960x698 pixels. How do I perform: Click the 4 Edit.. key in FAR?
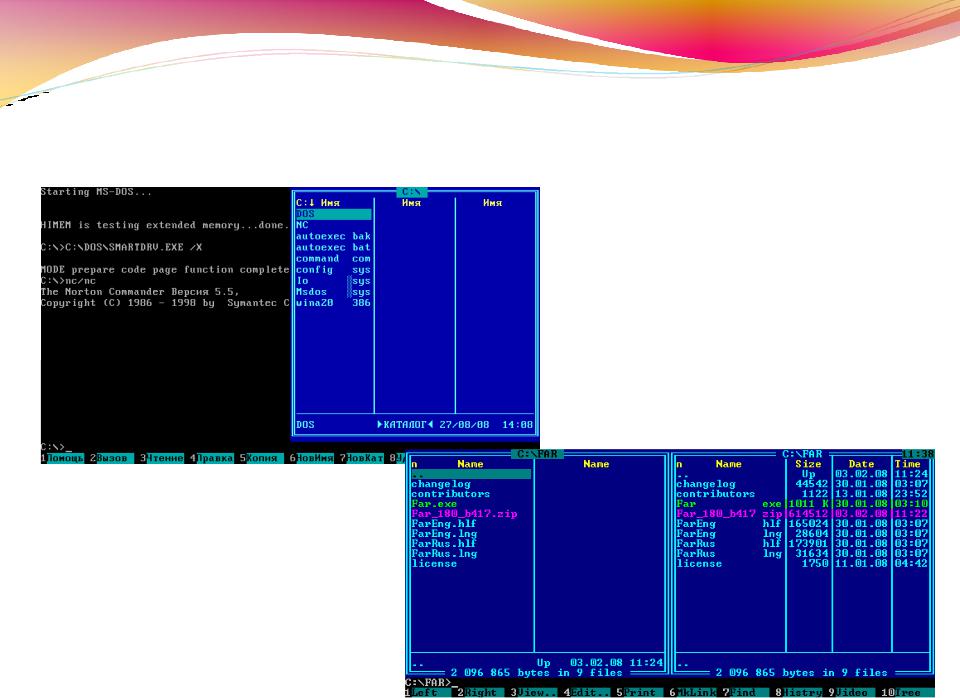click(586, 692)
